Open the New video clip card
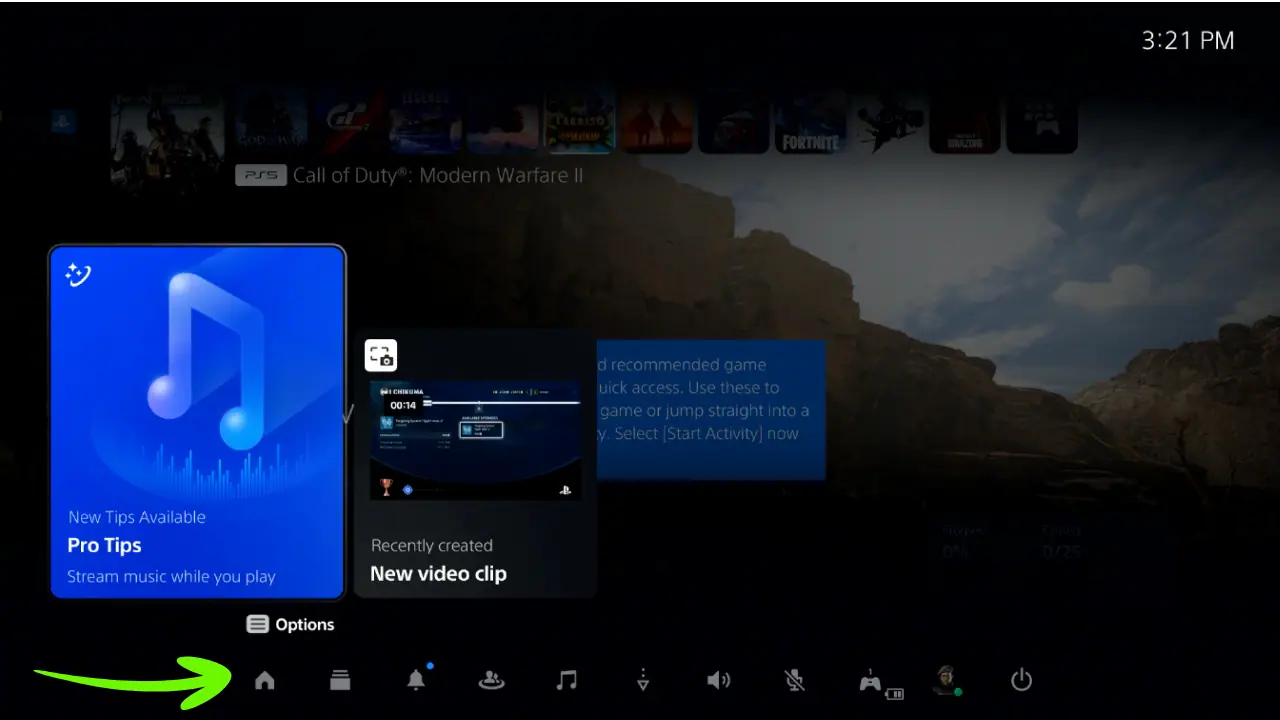 pyautogui.click(x=475, y=463)
